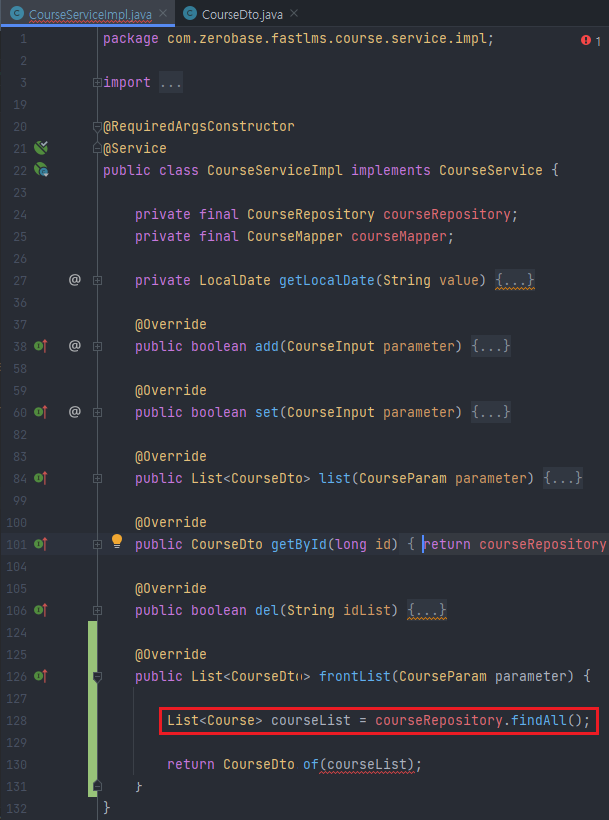
Task: Expand folded body of add method
Action: (x=491, y=347)
